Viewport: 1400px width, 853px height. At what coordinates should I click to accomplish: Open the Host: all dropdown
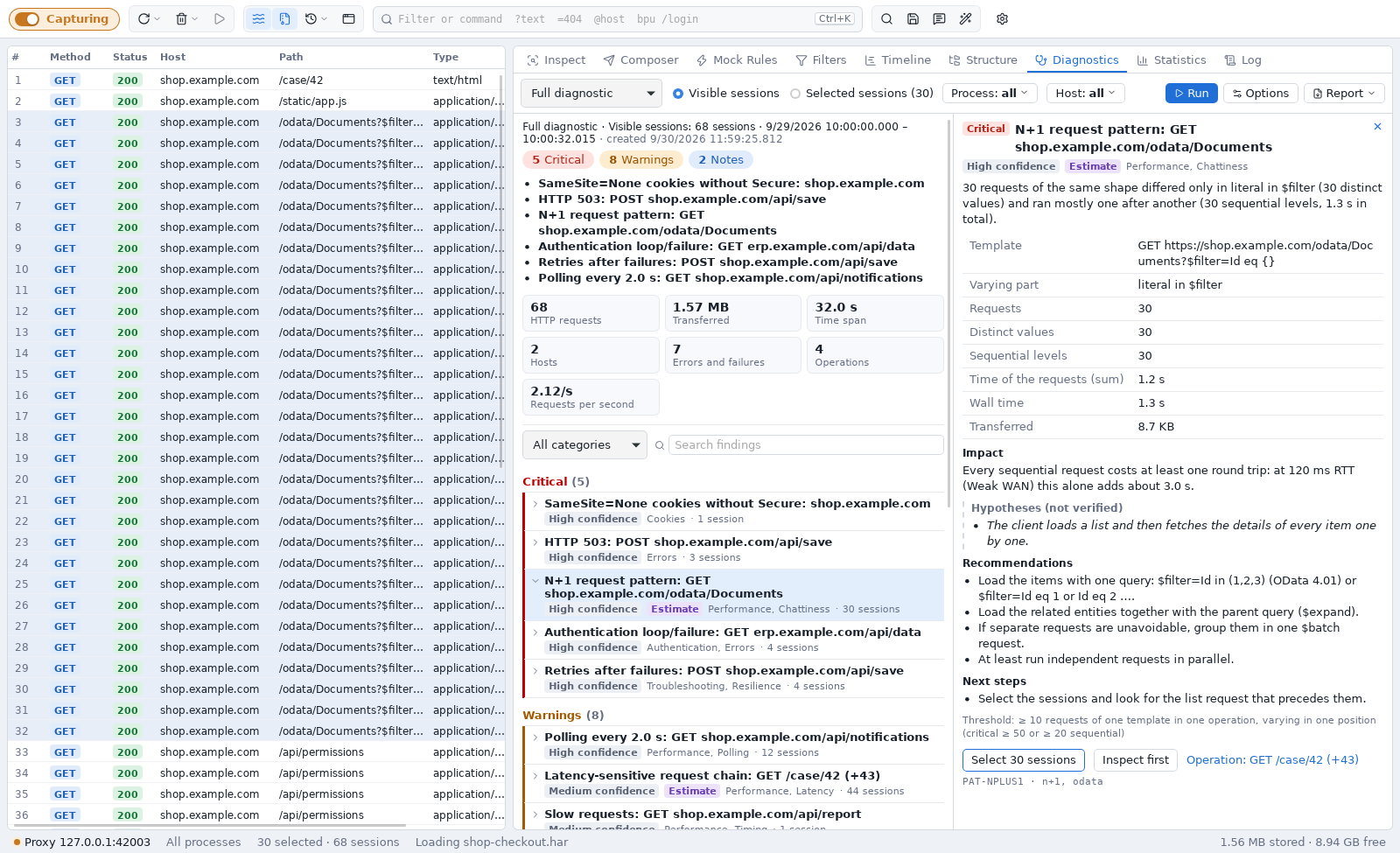[x=1085, y=93]
